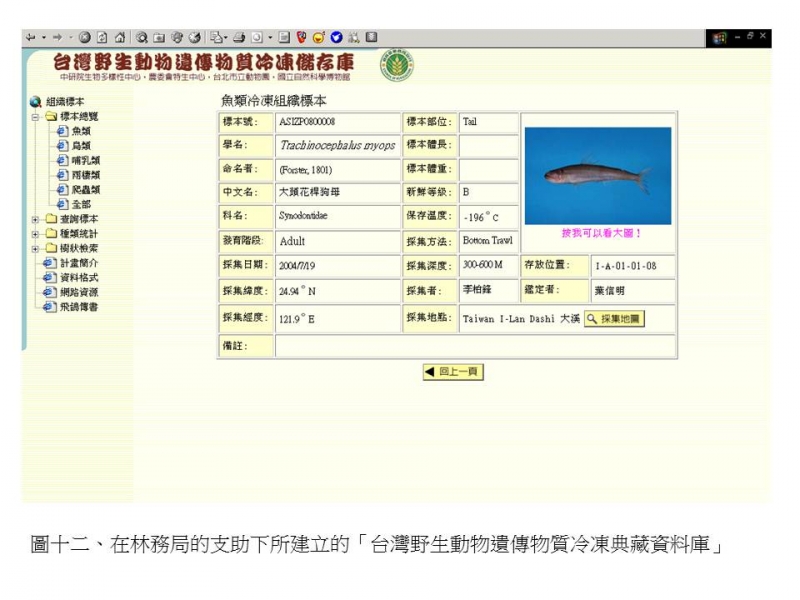Click the Mail envelope toolbar icon
This screenshot has height=600, width=800.
point(216,37)
